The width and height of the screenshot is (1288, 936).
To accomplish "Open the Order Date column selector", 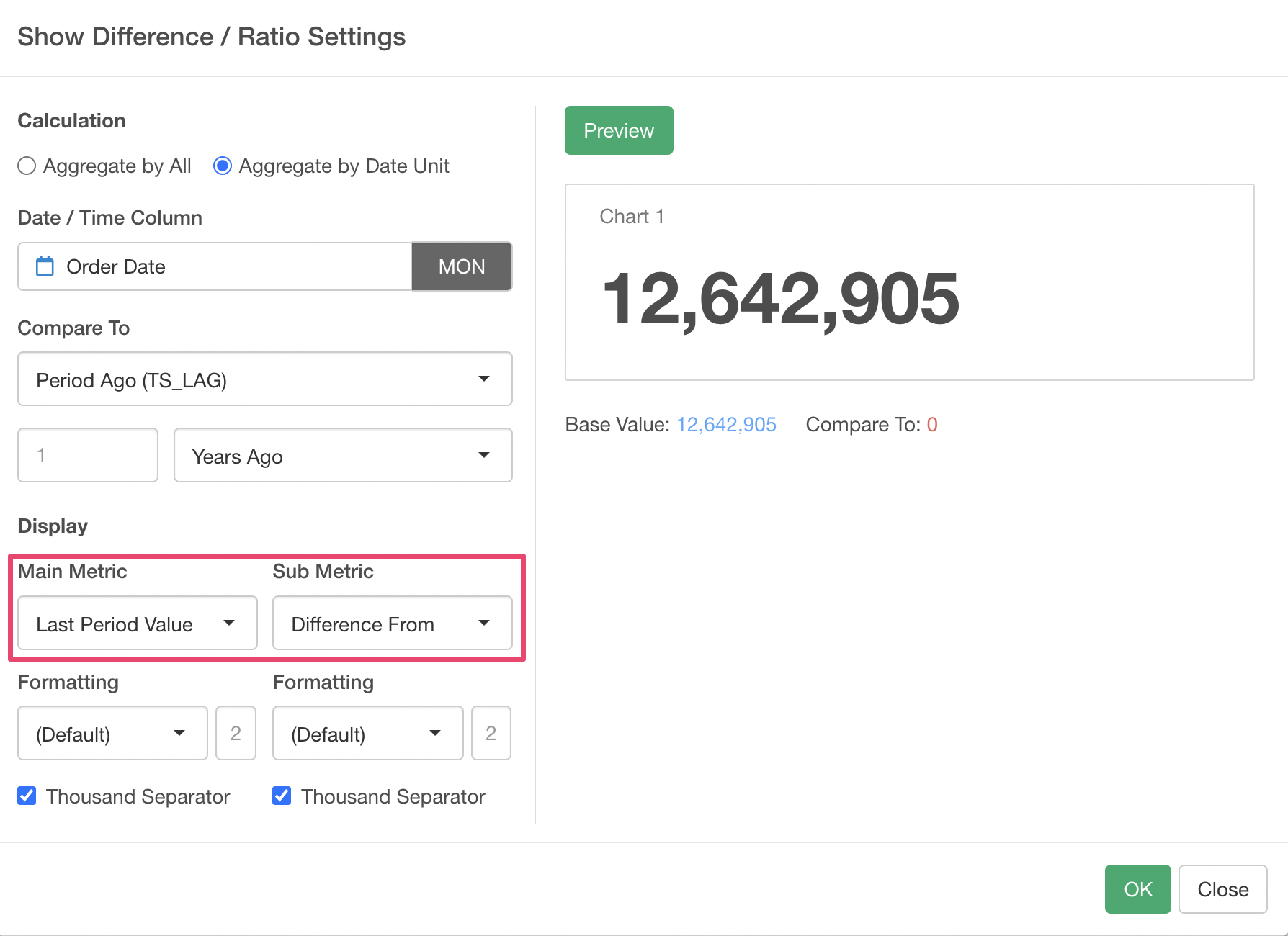I will coord(215,266).
